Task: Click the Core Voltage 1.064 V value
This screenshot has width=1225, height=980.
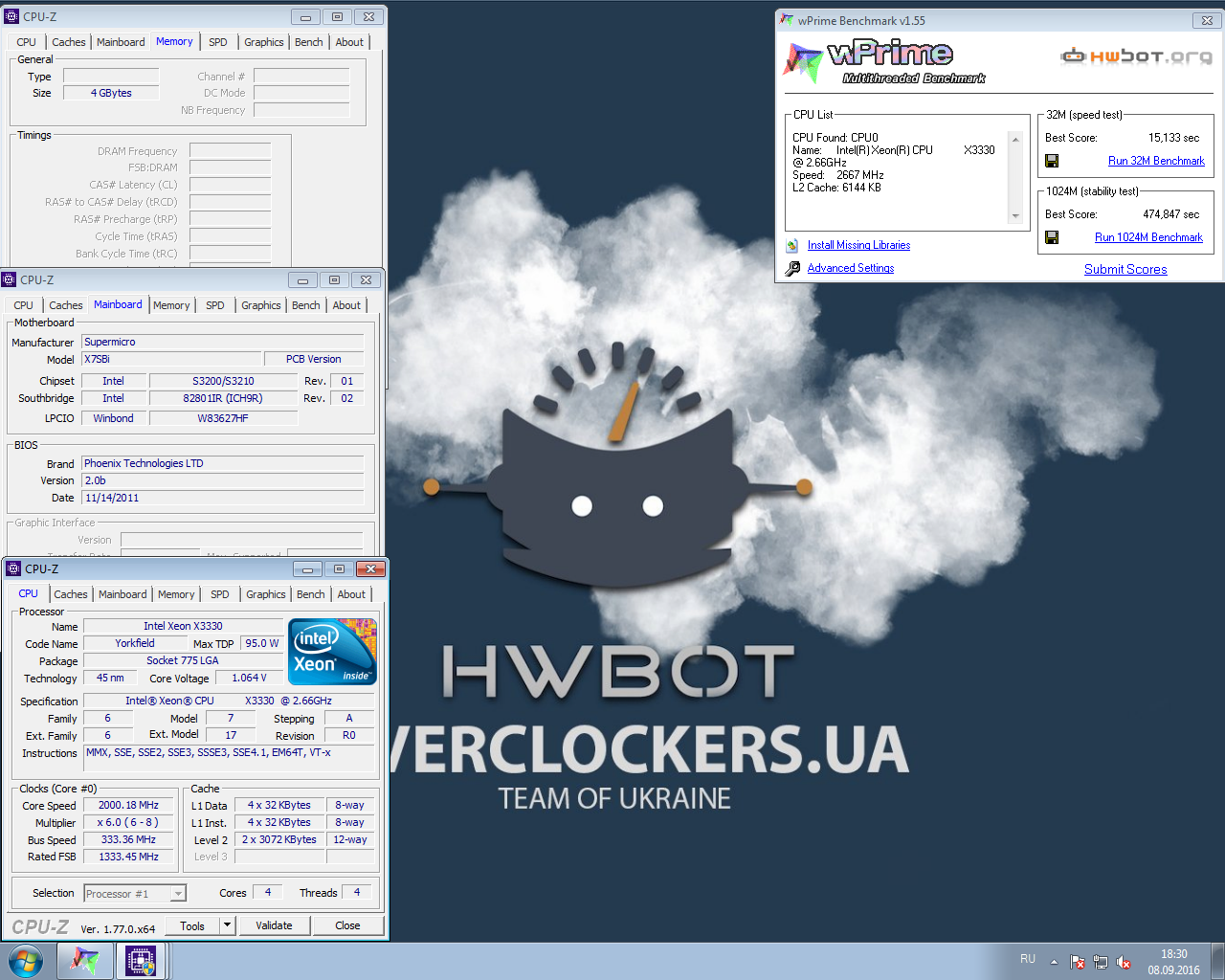Action: click(250, 678)
